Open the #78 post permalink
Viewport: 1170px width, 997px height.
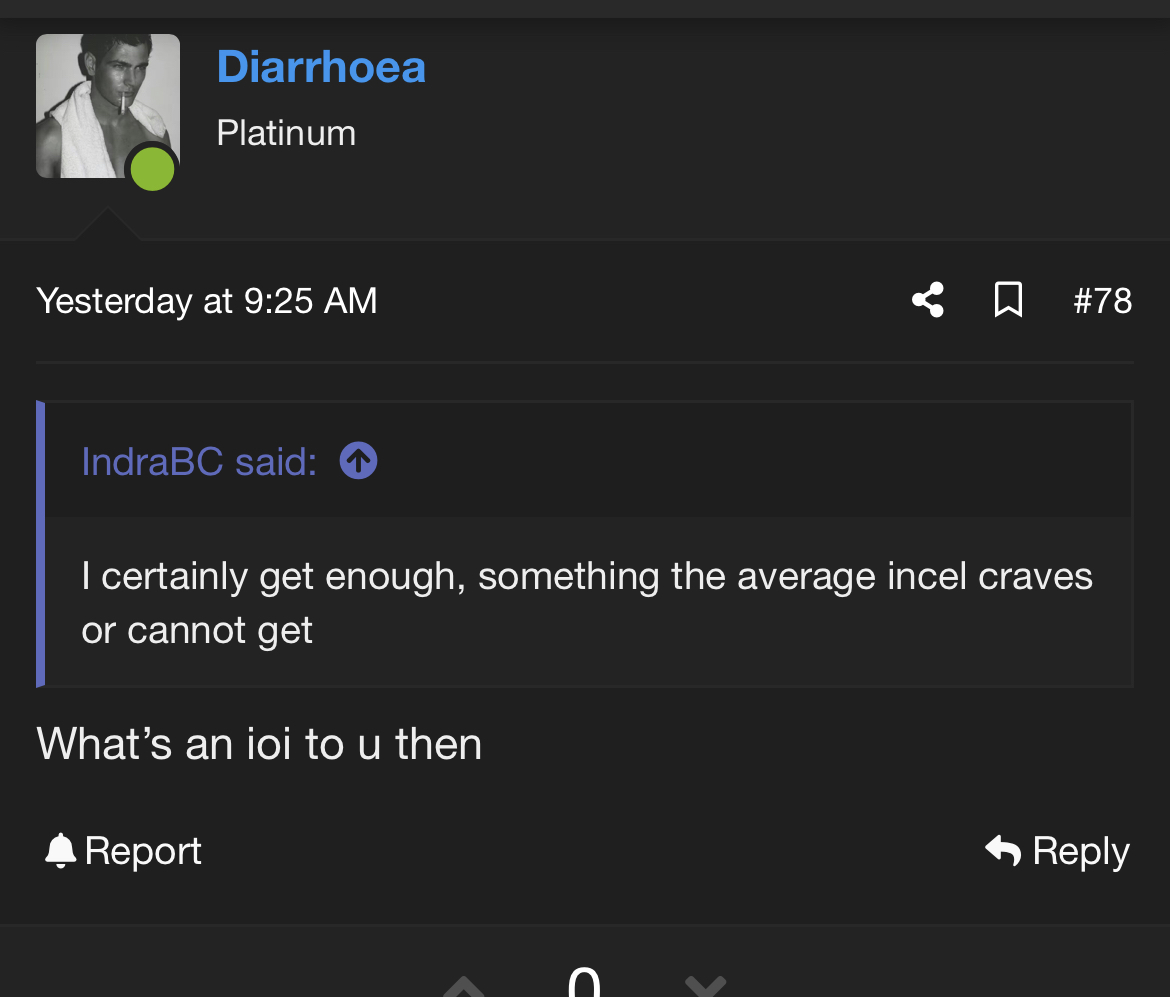1102,300
